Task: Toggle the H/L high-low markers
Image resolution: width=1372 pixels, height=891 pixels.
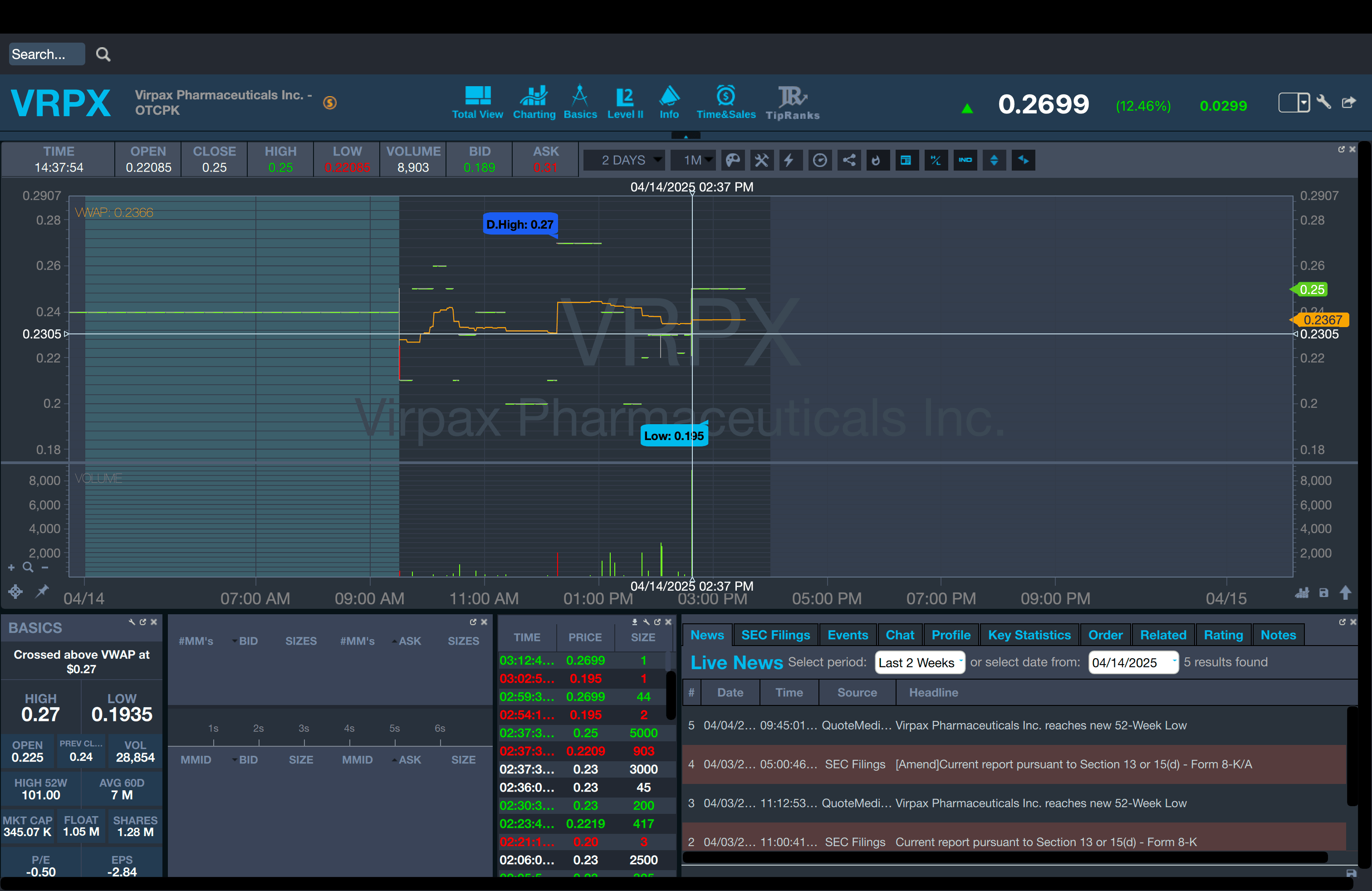Action: (x=936, y=160)
